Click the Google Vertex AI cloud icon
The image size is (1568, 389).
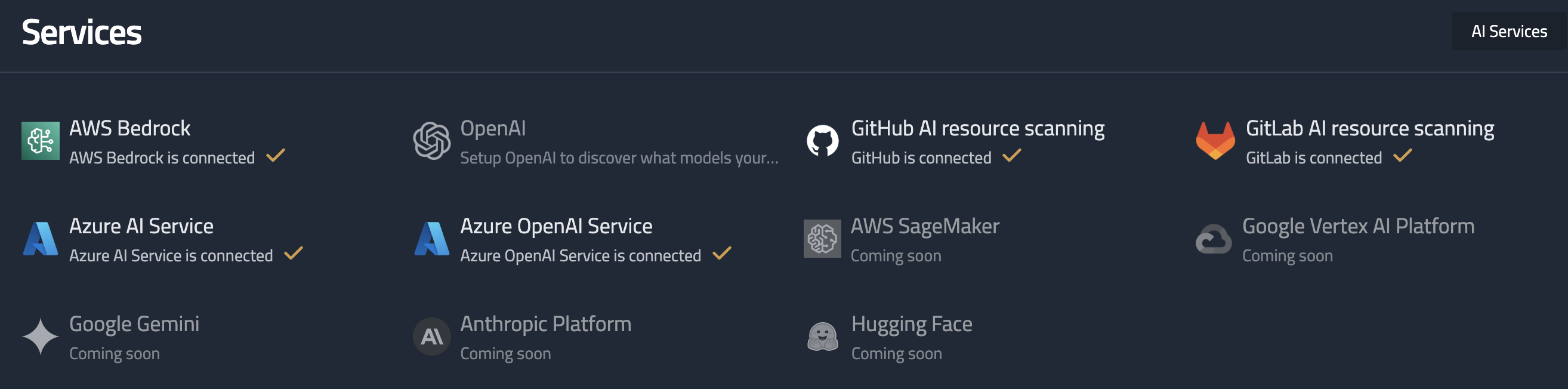(1213, 239)
